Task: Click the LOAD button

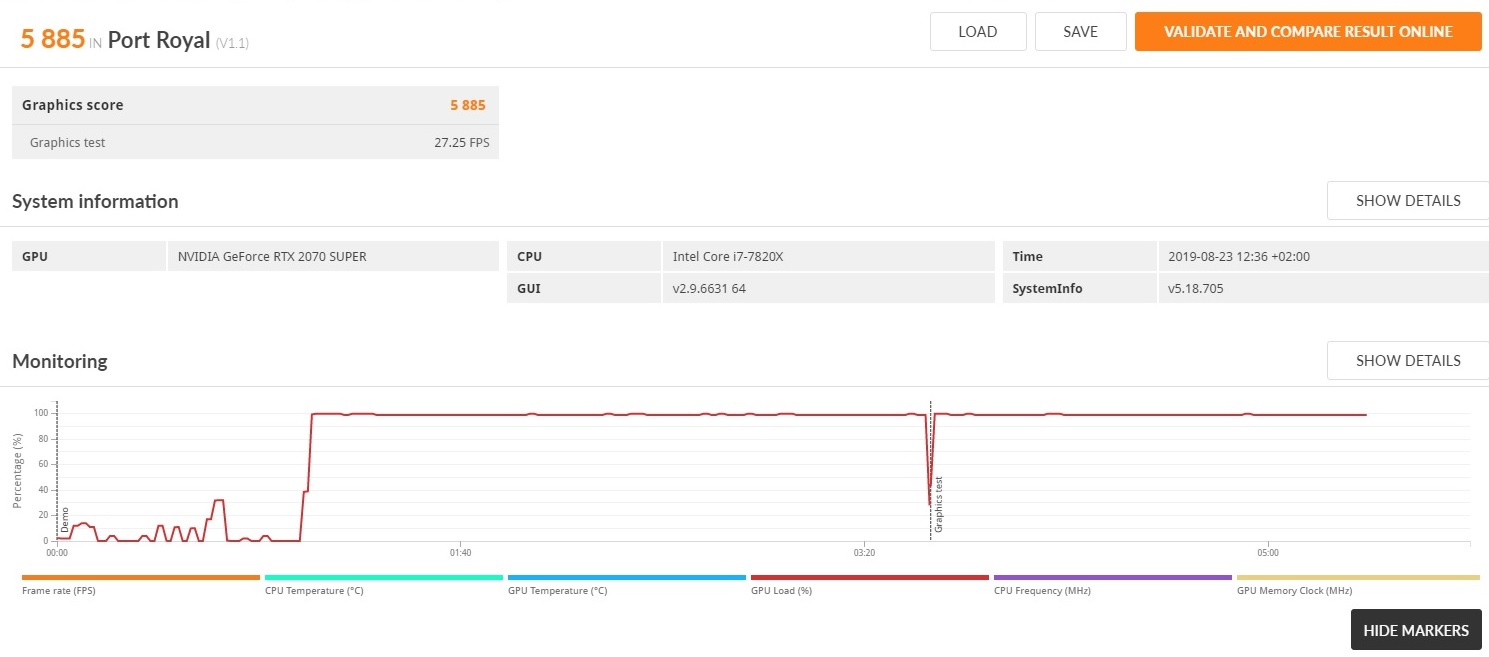Action: pyautogui.click(x=978, y=31)
